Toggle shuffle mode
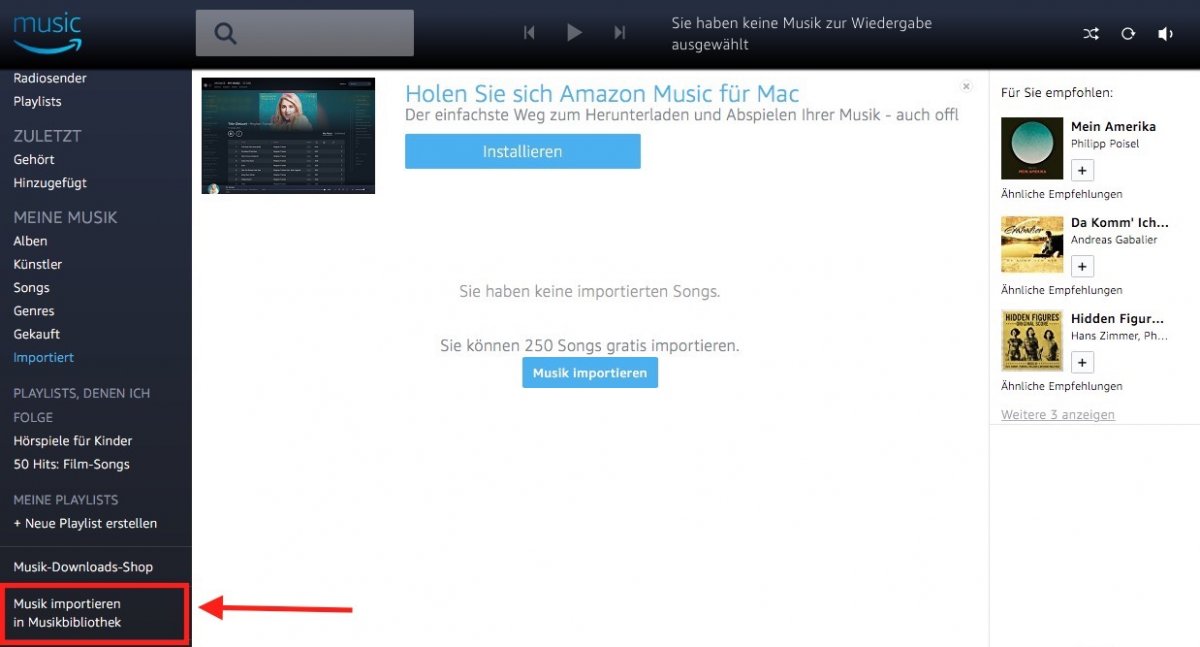Screen dimensions: 1200x647 (x=1091, y=34)
